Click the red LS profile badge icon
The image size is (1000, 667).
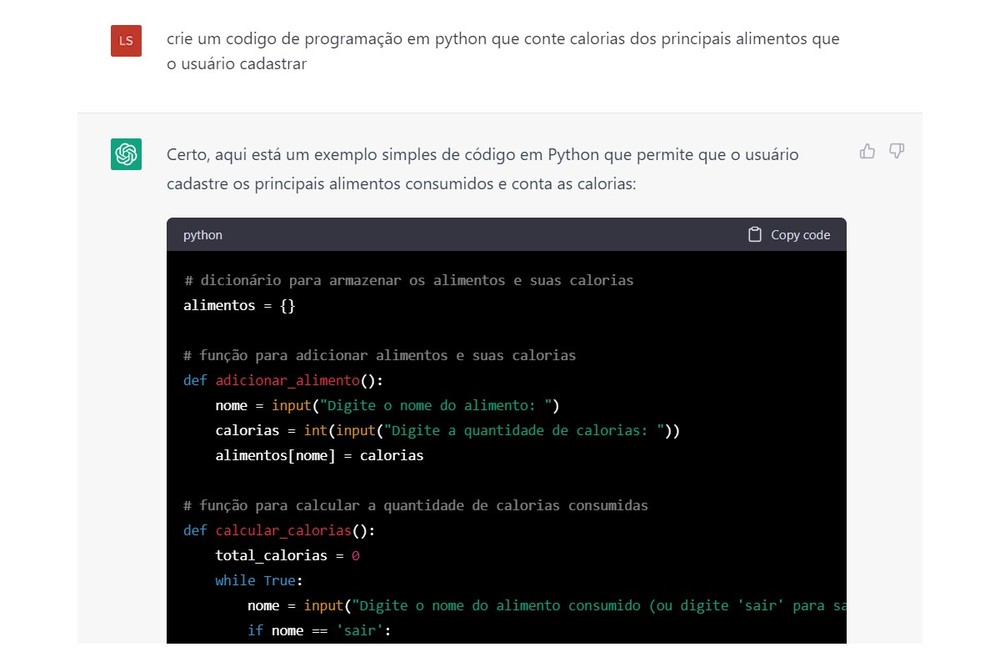tap(126, 42)
